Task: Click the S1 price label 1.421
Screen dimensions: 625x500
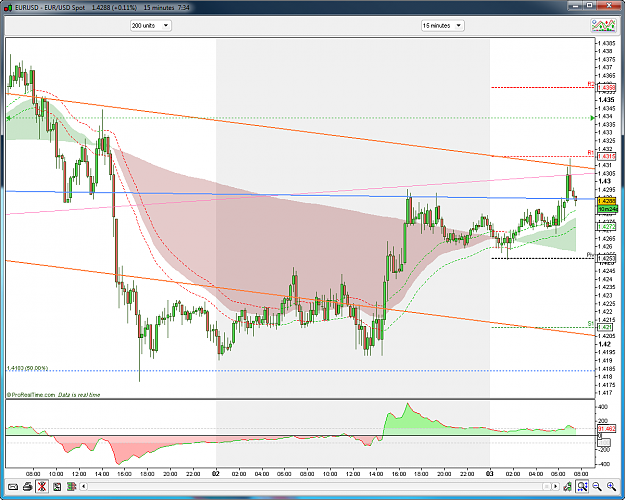Action: (x=605, y=327)
